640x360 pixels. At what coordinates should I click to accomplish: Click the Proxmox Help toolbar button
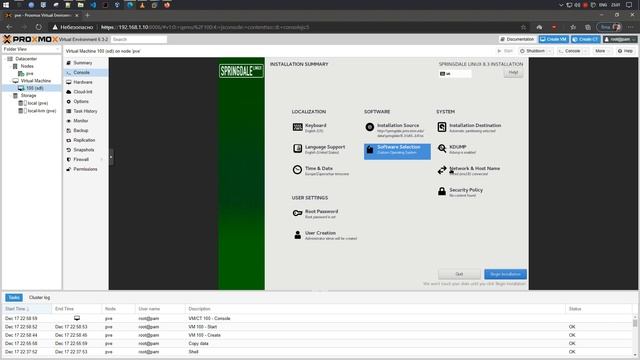pyautogui.click(x=625, y=51)
